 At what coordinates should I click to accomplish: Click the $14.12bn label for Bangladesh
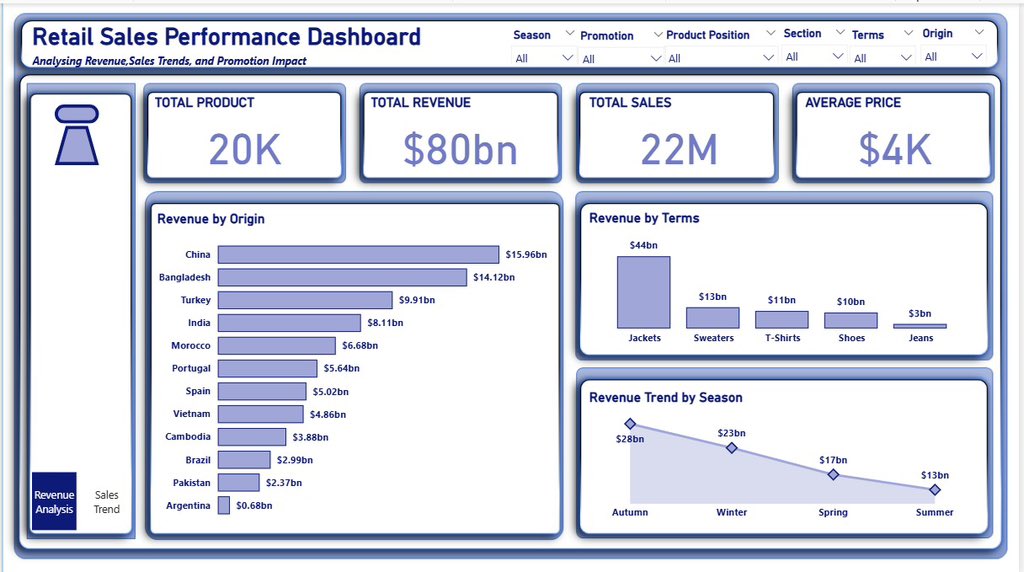click(494, 278)
